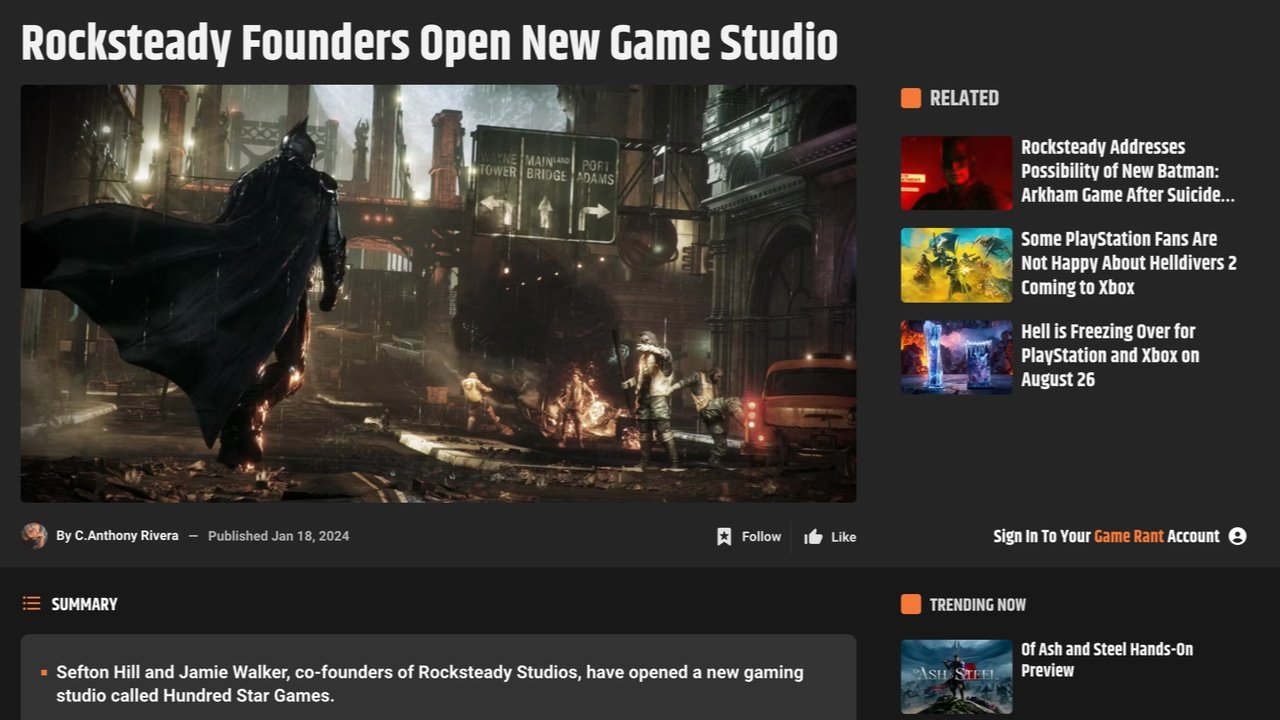Viewport: 1280px width, 720px height.
Task: Click the TRENDING NOW section heading
Action: 977,604
